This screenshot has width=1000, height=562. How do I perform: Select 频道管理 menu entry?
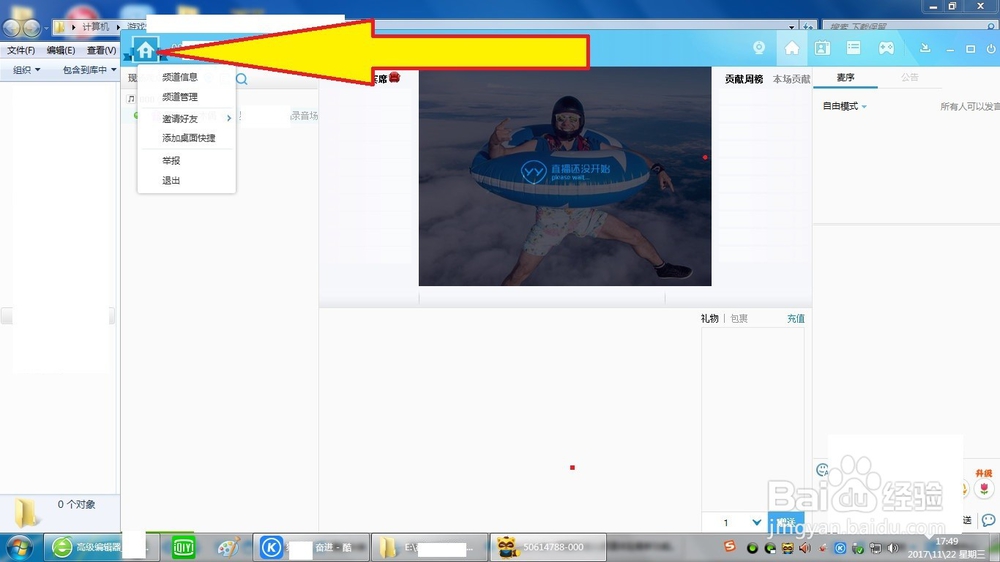[x=180, y=97]
